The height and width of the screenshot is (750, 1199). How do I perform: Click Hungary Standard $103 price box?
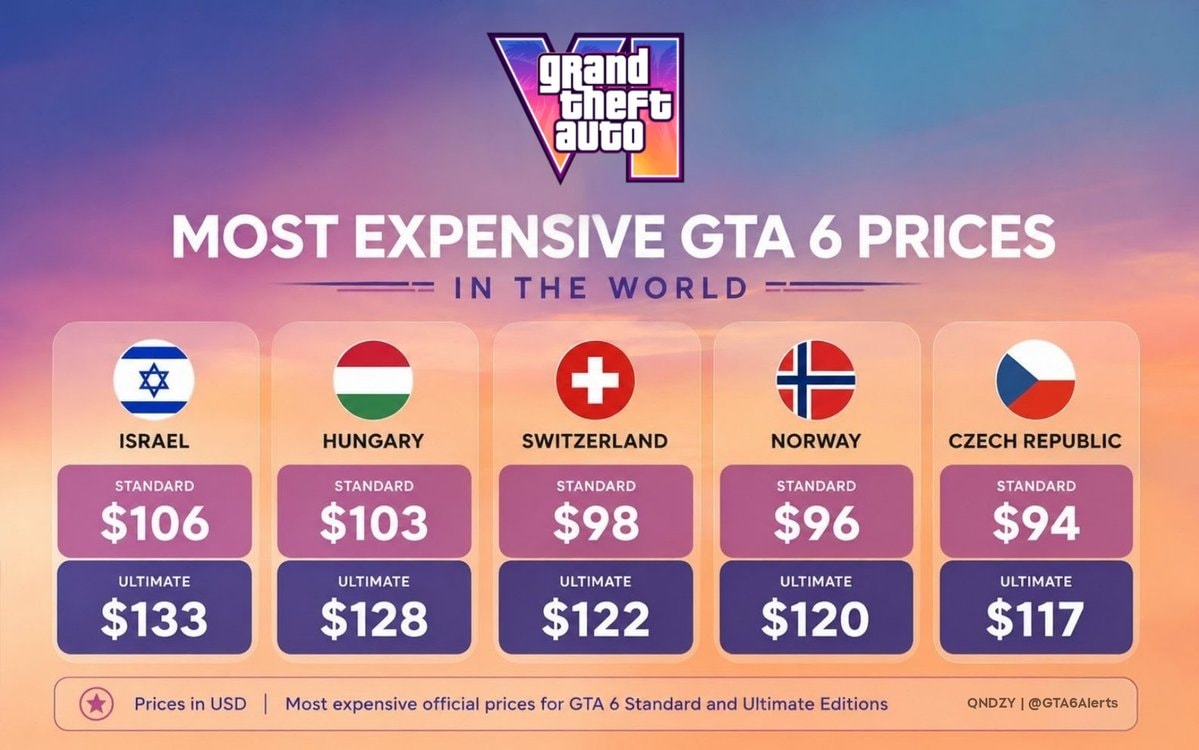[374, 511]
